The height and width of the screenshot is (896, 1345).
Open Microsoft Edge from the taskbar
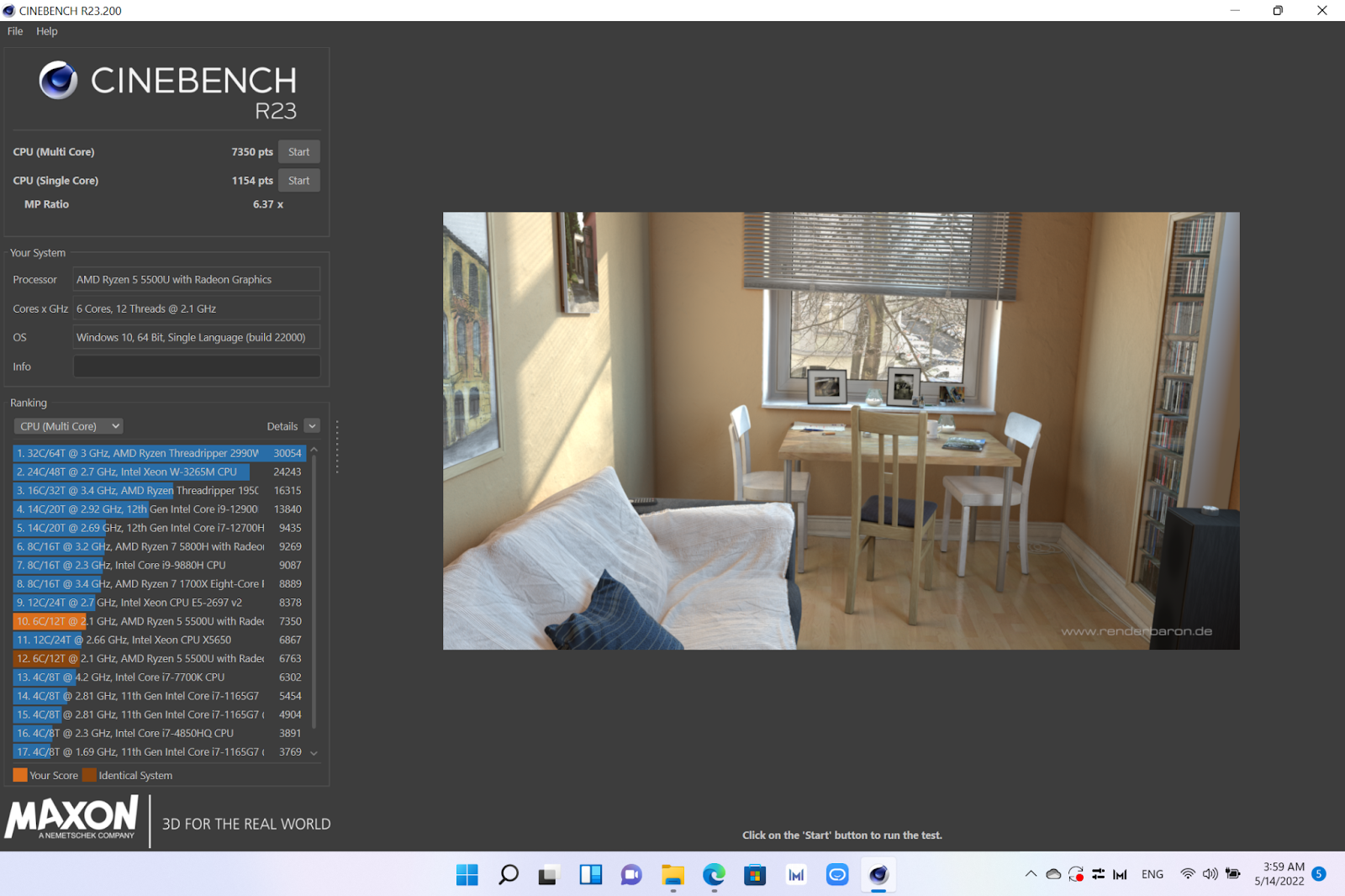pyautogui.click(x=714, y=875)
